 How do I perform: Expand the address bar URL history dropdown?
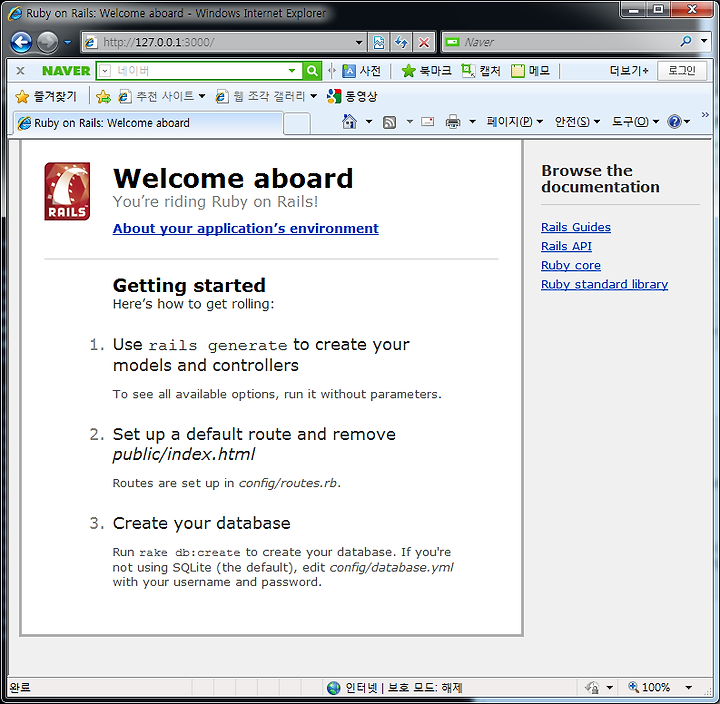359,43
